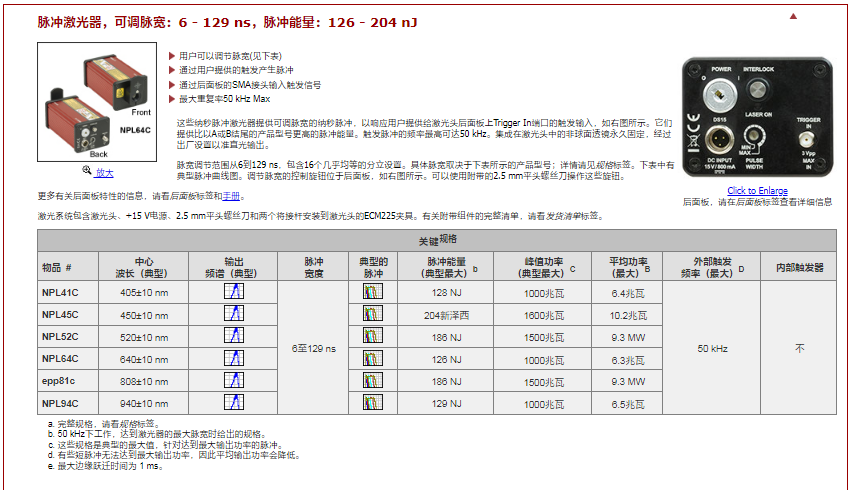The width and height of the screenshot is (850, 490).
Task: Open the epp81c typical pulse plot icon
Action: [x=372, y=380]
